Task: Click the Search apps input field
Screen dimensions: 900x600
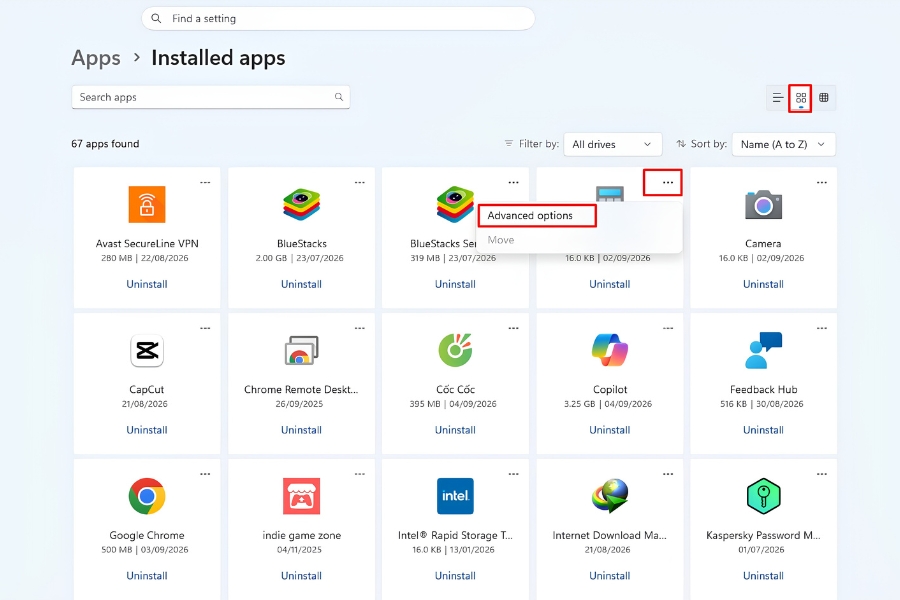Action: click(211, 97)
